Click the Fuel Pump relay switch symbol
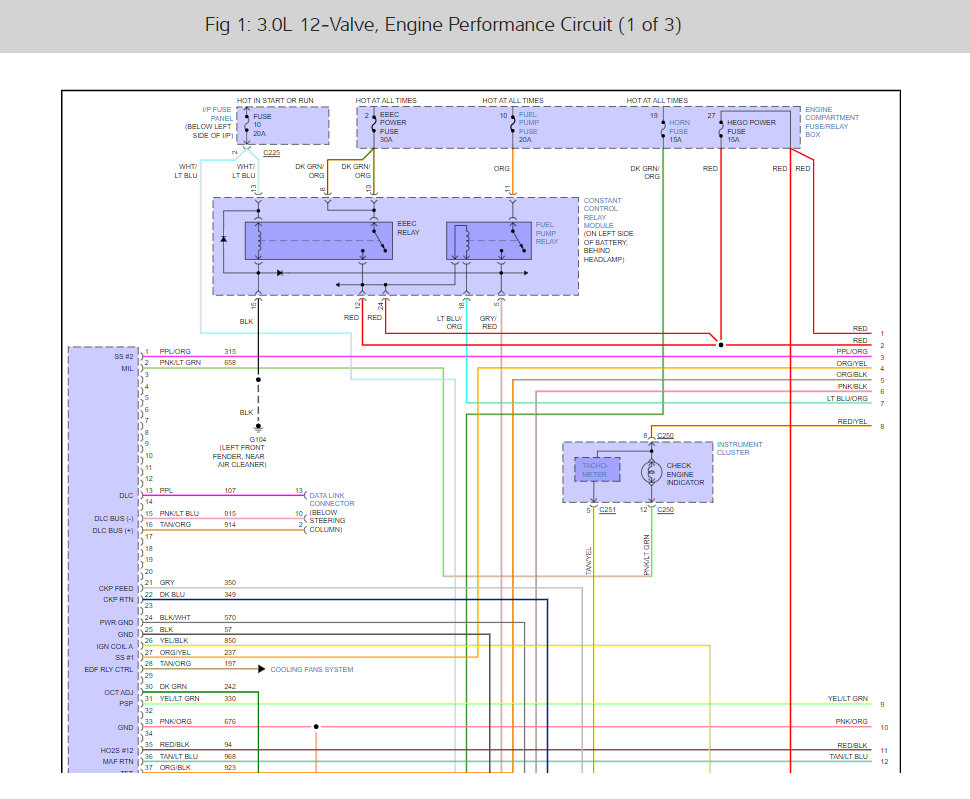This screenshot has width=970, height=799. (517, 241)
